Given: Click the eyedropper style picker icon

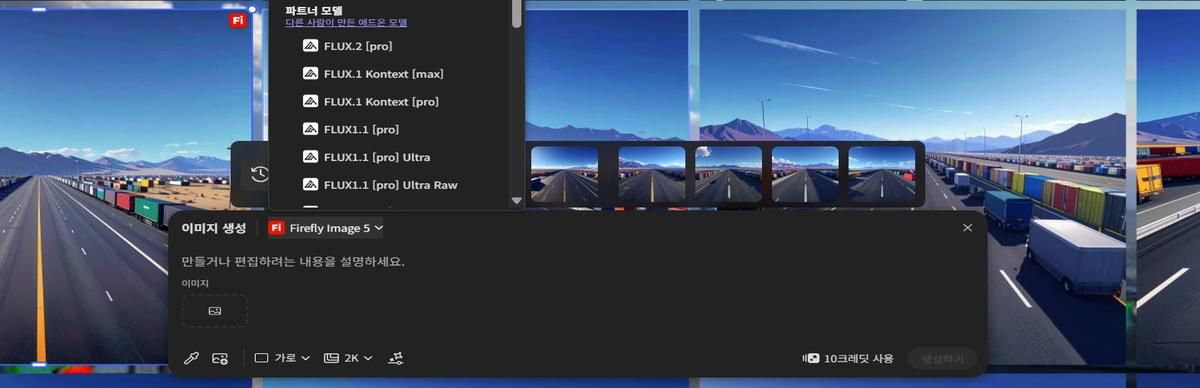Looking at the screenshot, I should point(191,358).
